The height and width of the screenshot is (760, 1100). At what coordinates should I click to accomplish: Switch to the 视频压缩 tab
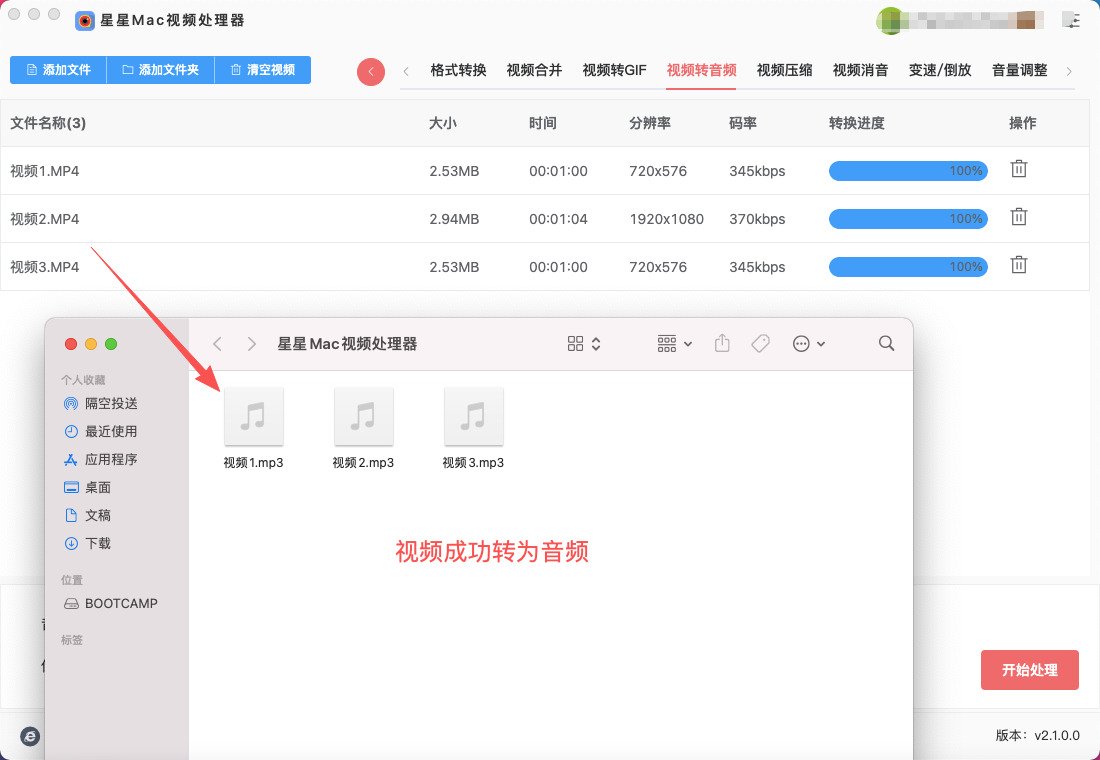tap(784, 70)
